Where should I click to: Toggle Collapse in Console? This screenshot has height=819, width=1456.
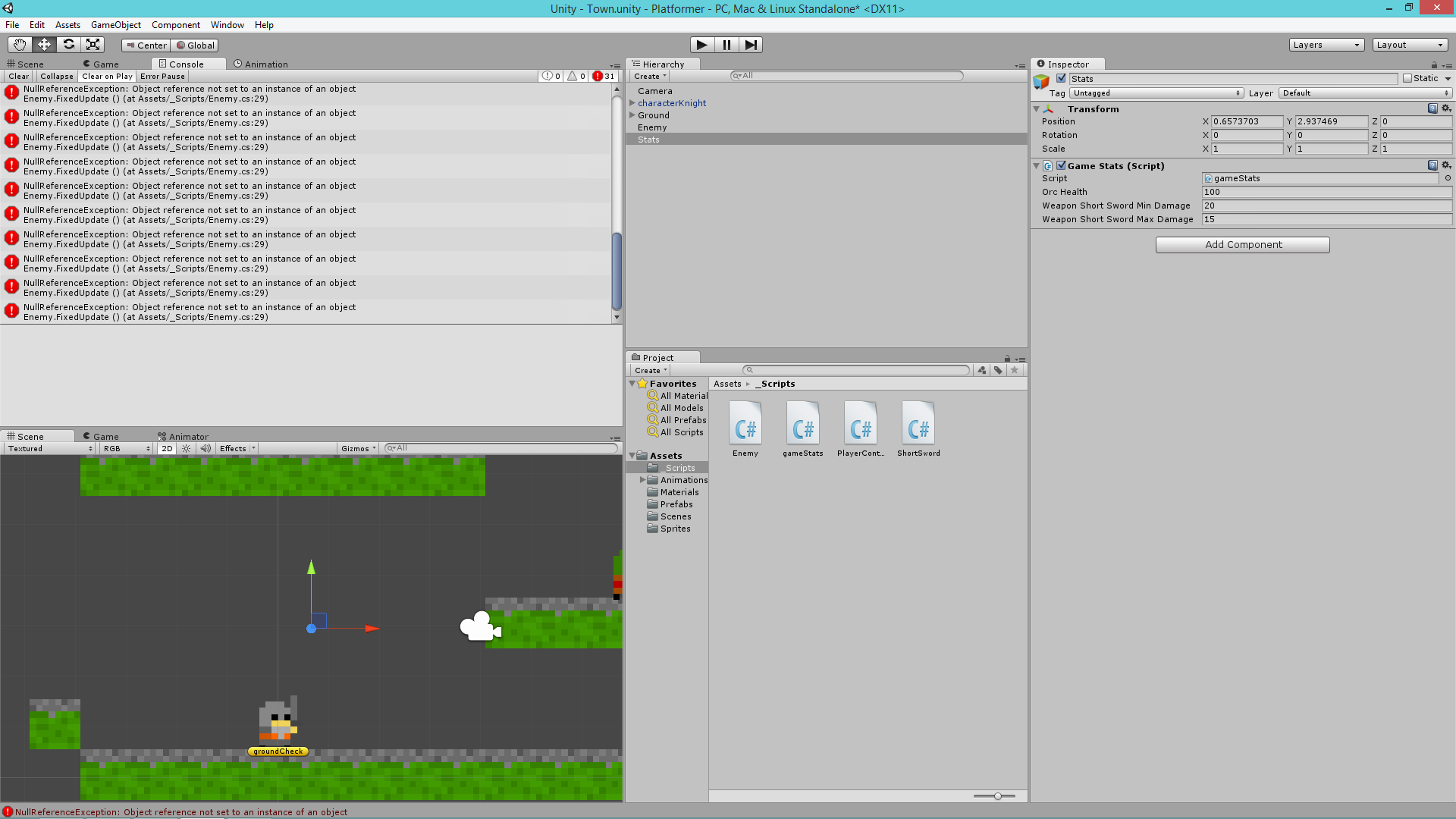coord(57,76)
